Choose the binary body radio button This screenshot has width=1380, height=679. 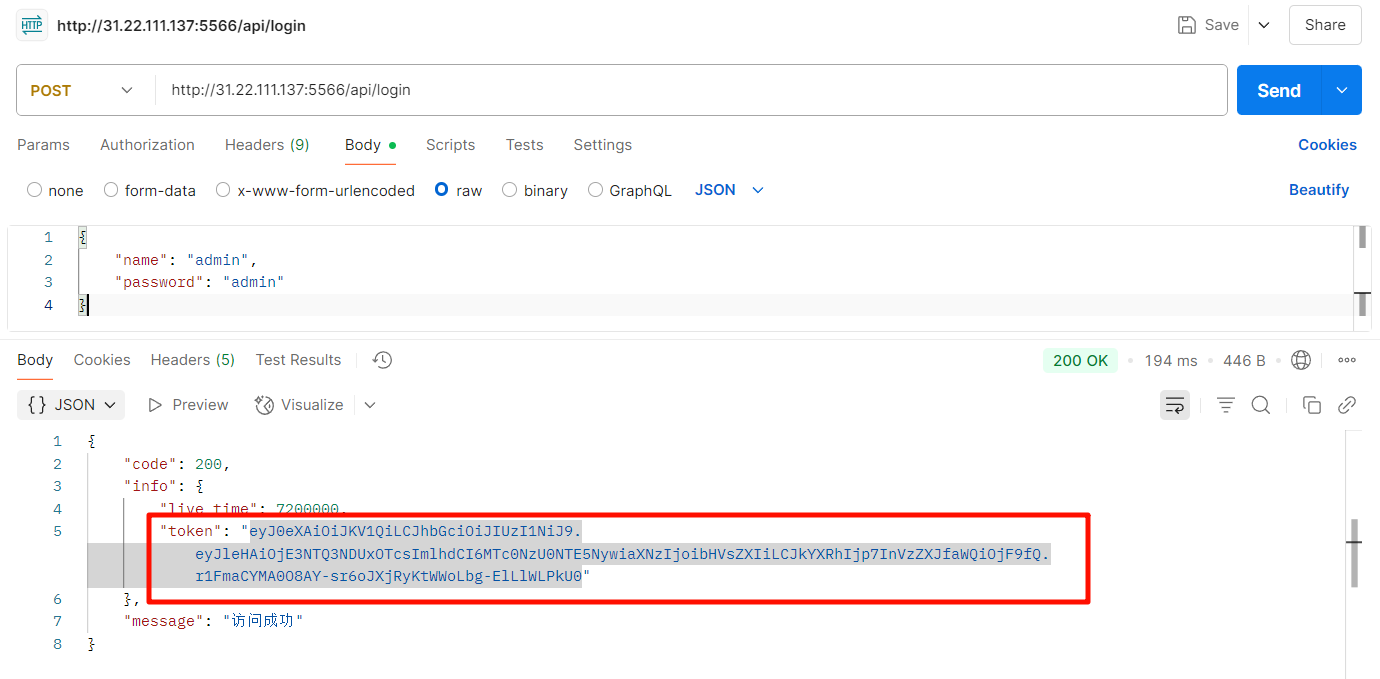pos(510,190)
